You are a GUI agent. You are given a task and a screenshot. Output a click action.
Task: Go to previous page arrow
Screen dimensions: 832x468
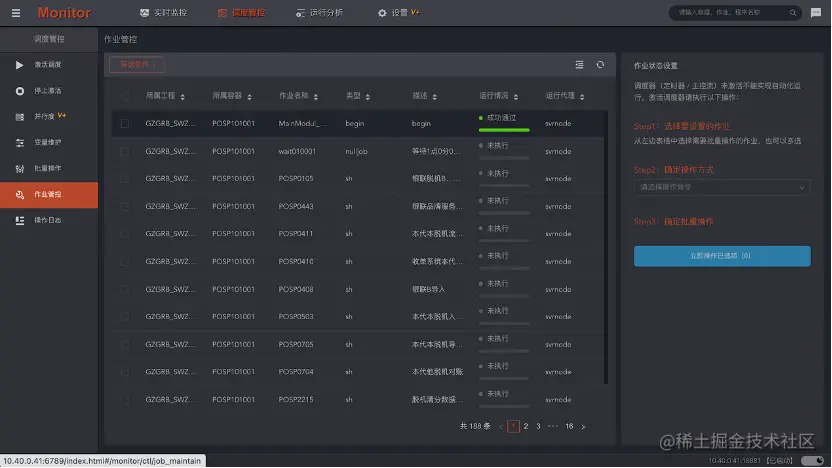click(x=500, y=427)
